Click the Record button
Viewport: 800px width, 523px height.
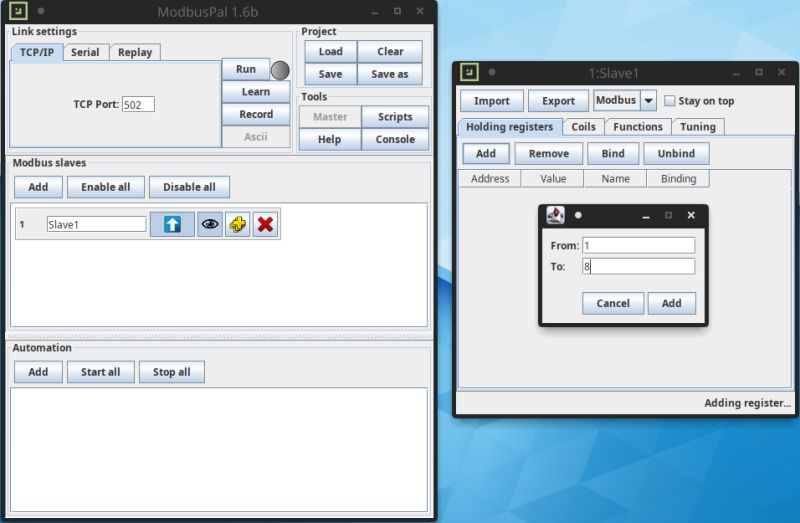(256, 114)
